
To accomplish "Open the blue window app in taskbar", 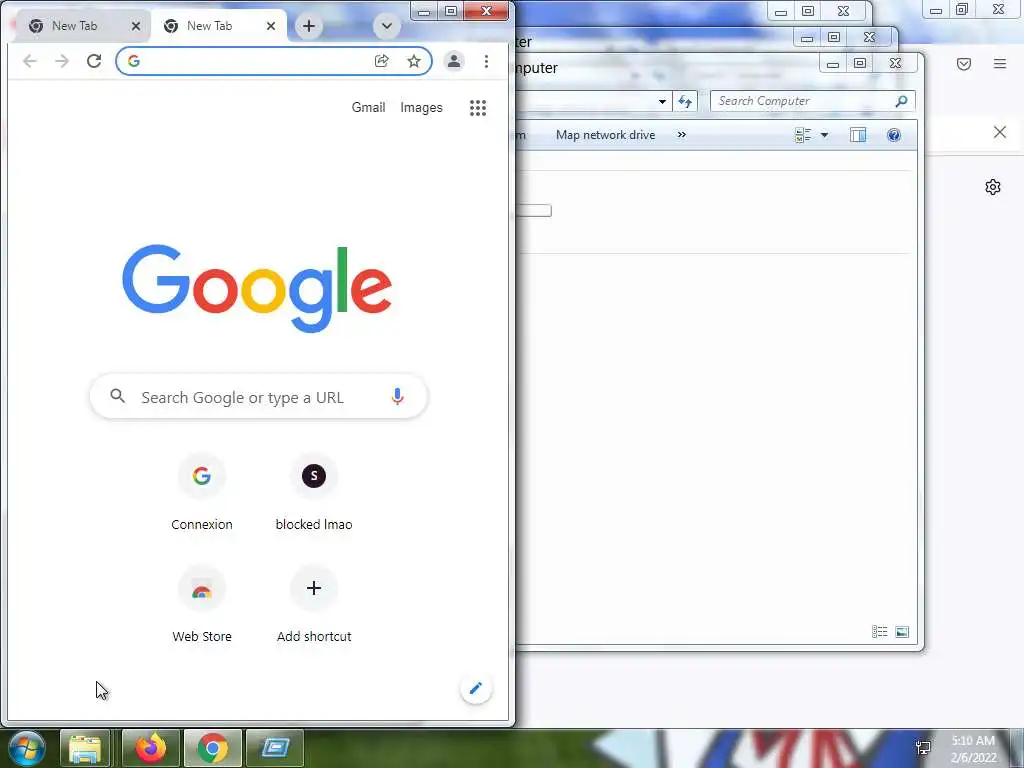I will 275,748.
